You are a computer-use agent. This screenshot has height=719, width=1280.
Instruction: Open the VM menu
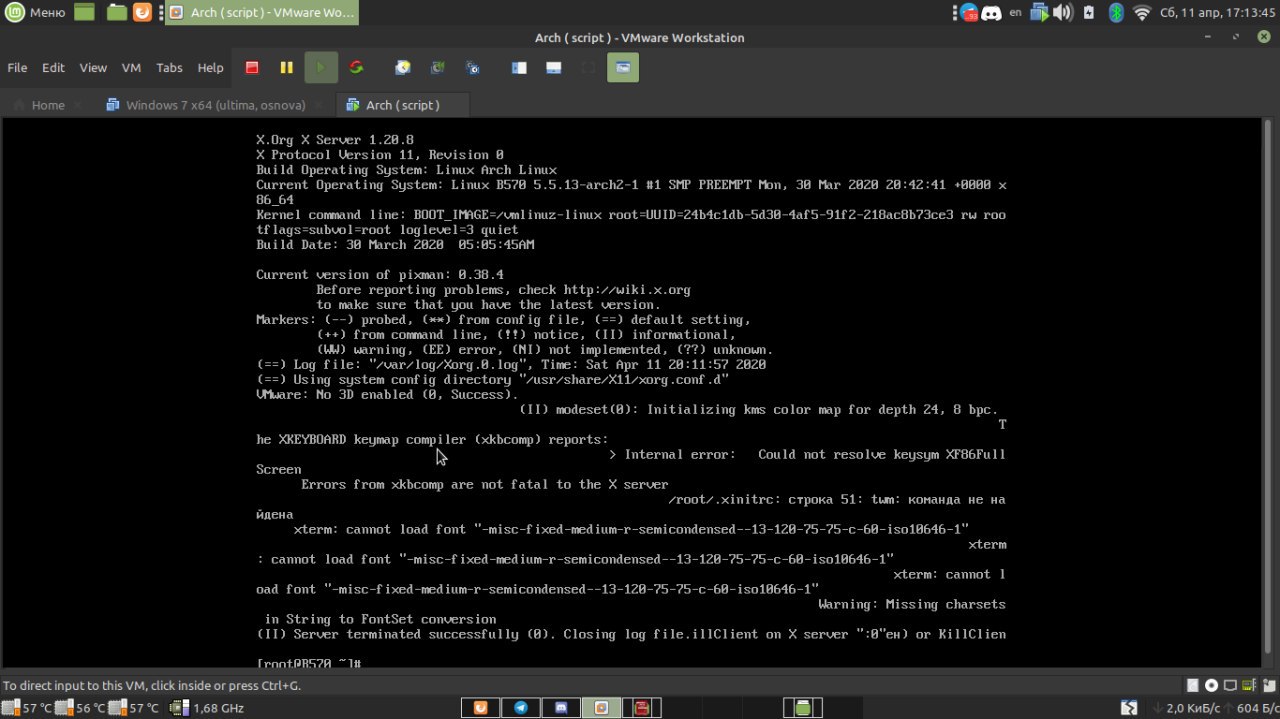tap(131, 68)
